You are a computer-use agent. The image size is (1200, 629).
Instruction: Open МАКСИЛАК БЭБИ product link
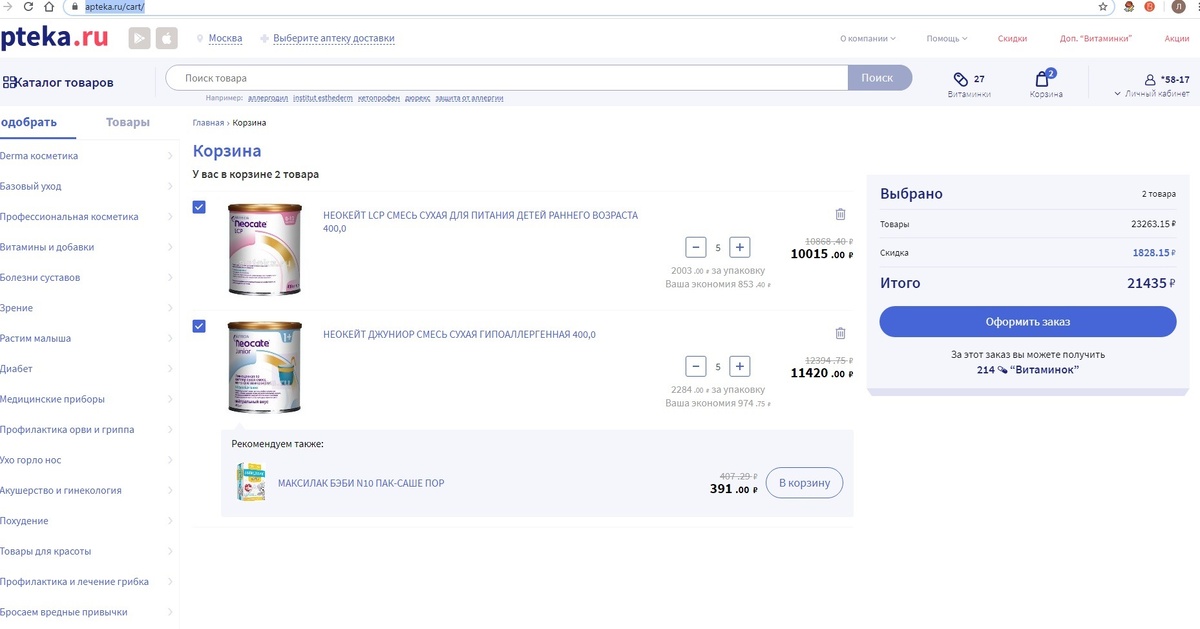point(361,483)
